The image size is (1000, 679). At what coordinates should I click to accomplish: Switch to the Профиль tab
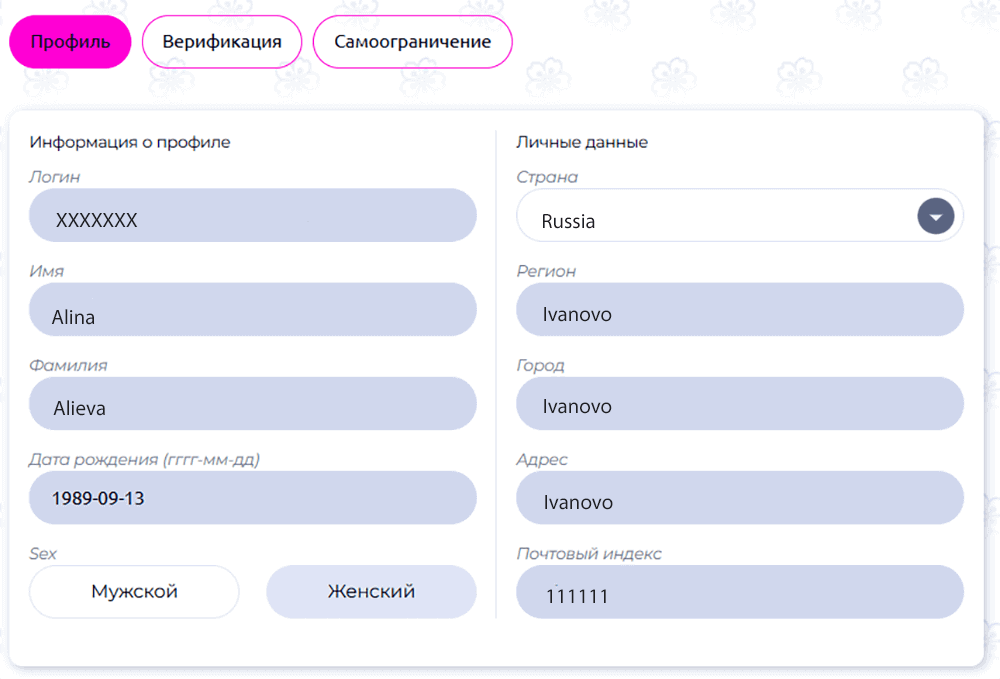pos(70,42)
